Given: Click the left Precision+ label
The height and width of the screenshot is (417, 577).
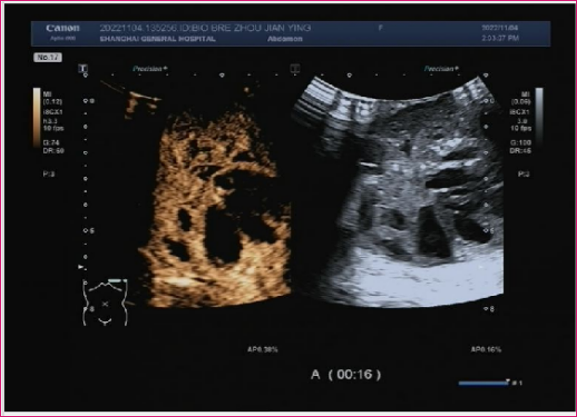Looking at the screenshot, I should 150,68.
